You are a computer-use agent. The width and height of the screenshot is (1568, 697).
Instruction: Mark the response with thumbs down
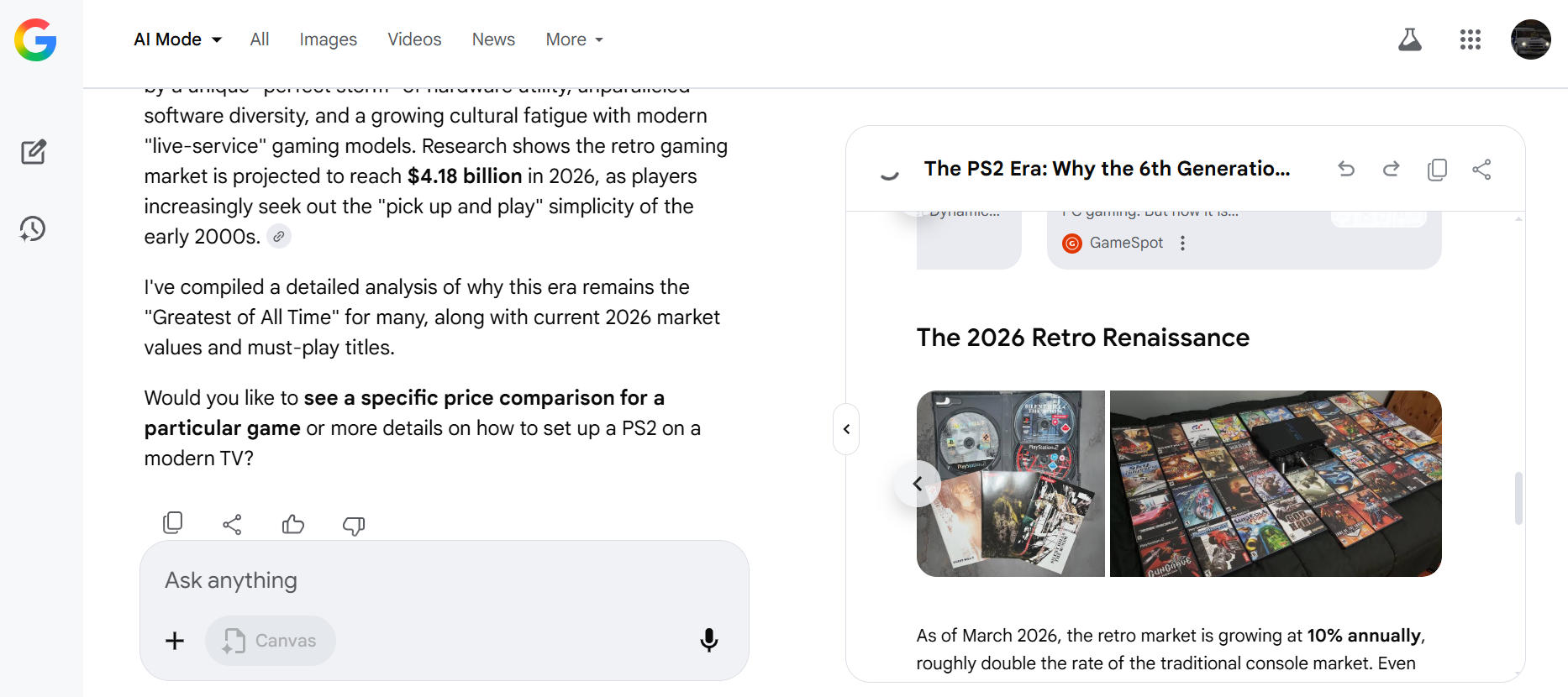pos(353,526)
